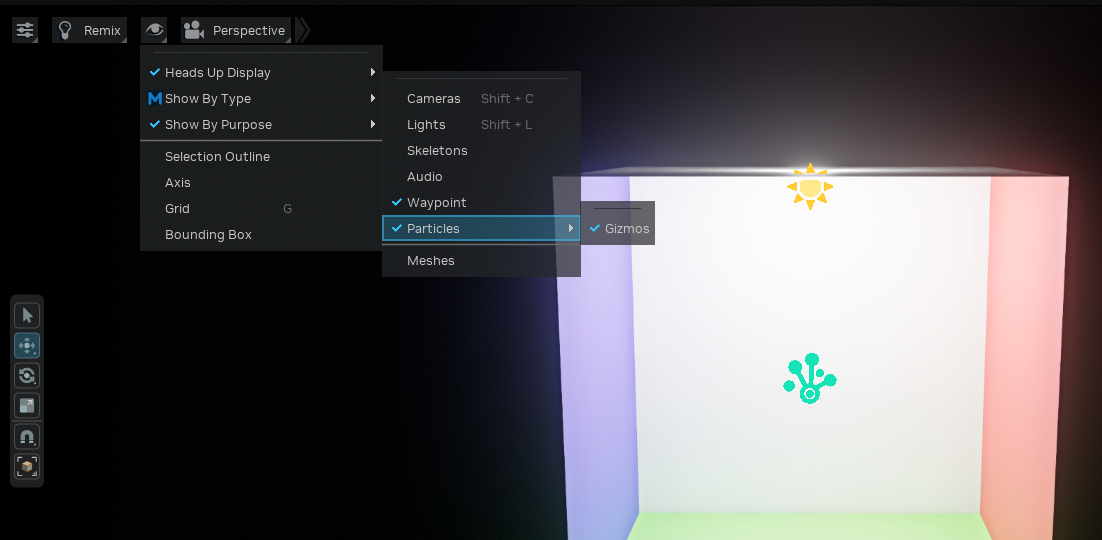This screenshot has height=540, width=1102.
Task: Uncheck Gizmos in Particles submenu
Action: point(618,229)
